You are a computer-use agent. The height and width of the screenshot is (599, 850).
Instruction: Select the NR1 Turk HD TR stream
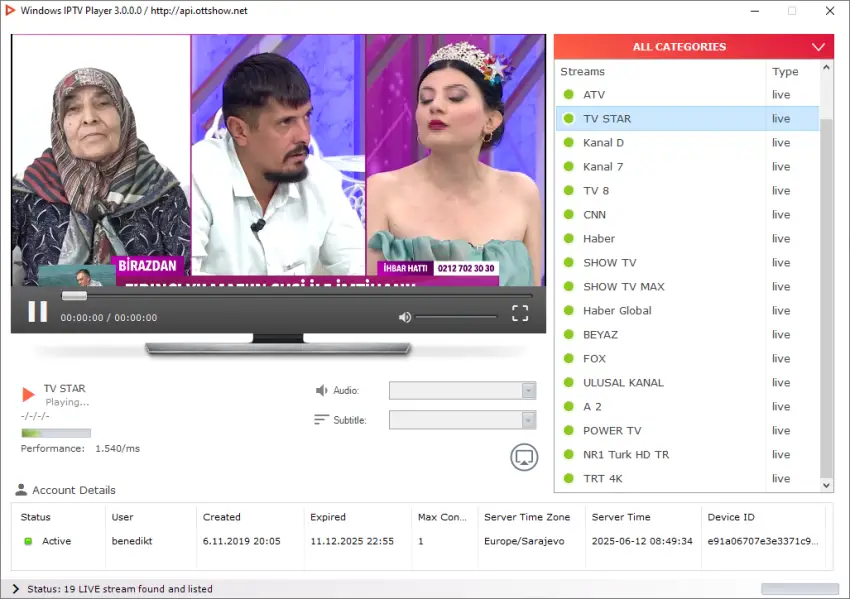coord(687,454)
